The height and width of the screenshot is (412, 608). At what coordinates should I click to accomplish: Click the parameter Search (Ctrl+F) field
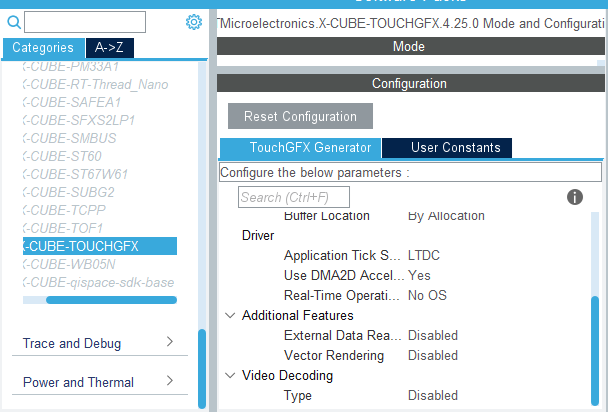click(x=294, y=197)
